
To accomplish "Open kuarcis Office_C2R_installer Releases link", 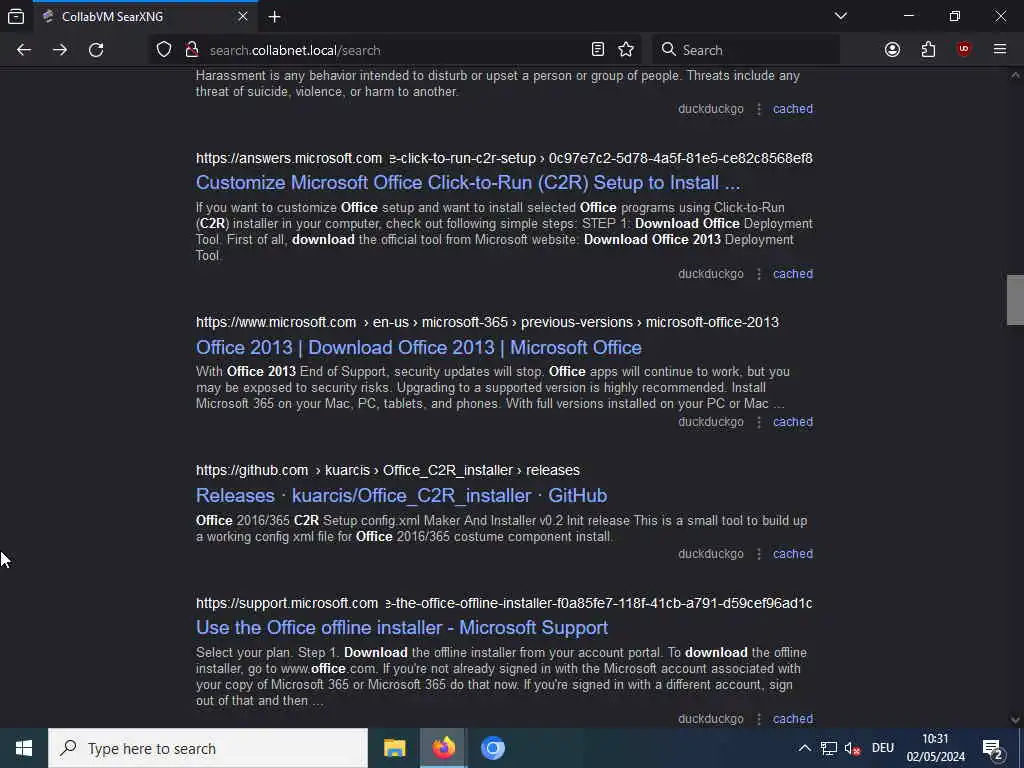I will (402, 496).
